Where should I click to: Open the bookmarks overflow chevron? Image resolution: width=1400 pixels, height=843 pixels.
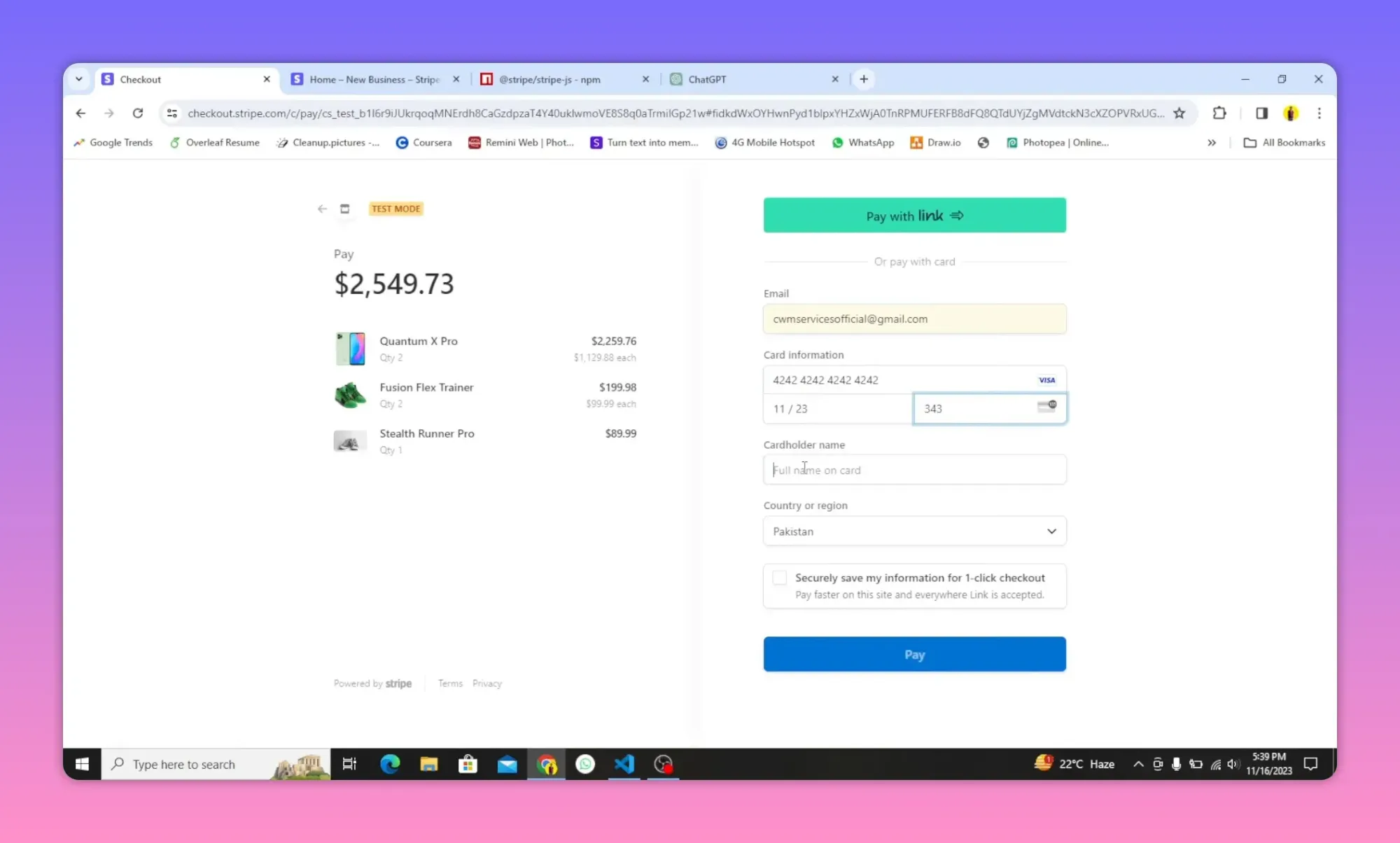coord(1211,142)
